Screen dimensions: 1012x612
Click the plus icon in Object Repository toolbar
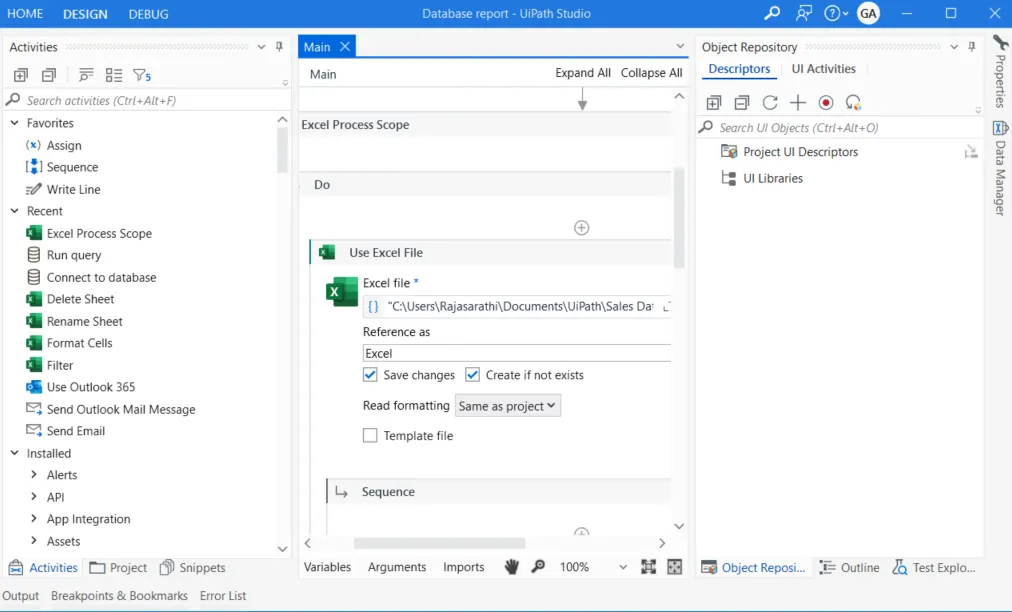pyautogui.click(x=797, y=103)
